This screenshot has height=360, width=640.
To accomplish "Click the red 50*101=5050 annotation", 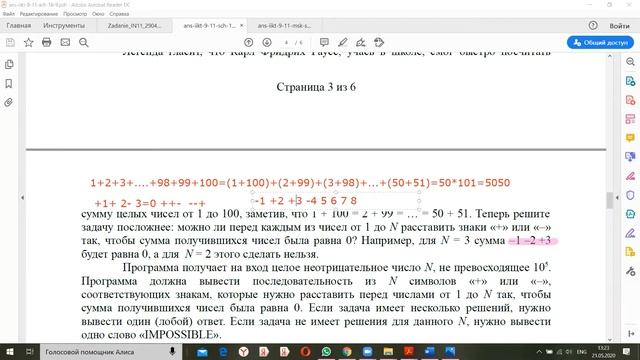I will tap(474, 182).
